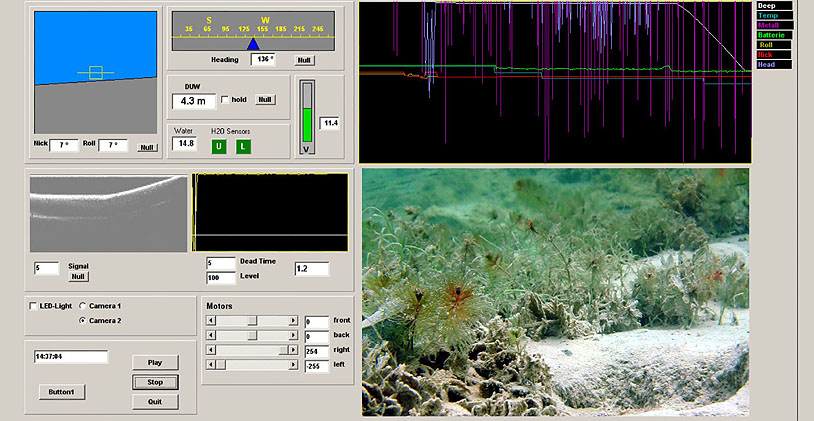Select the Camera 1 radio button

click(x=82, y=305)
